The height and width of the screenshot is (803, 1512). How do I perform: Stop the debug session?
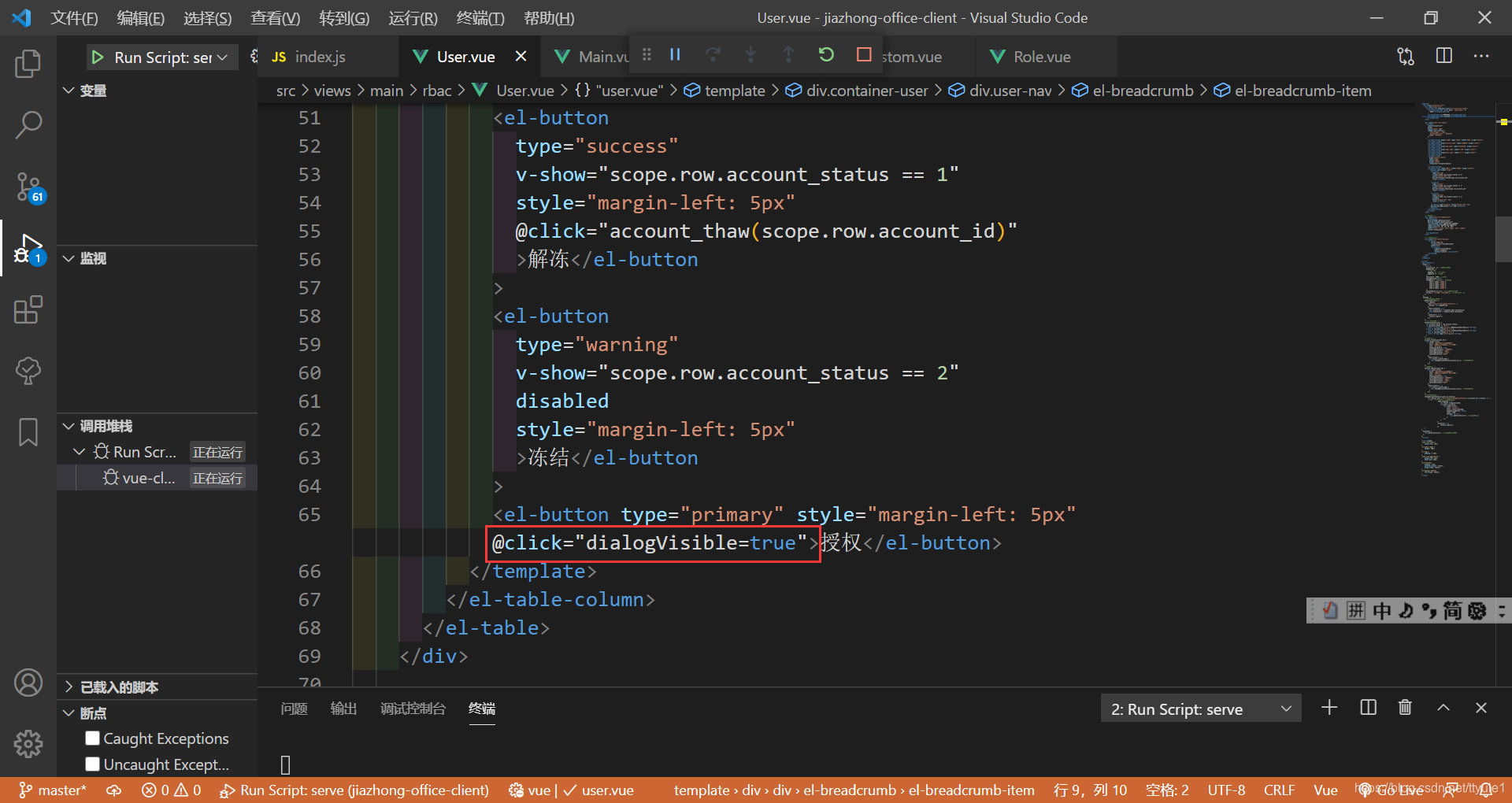click(x=864, y=54)
